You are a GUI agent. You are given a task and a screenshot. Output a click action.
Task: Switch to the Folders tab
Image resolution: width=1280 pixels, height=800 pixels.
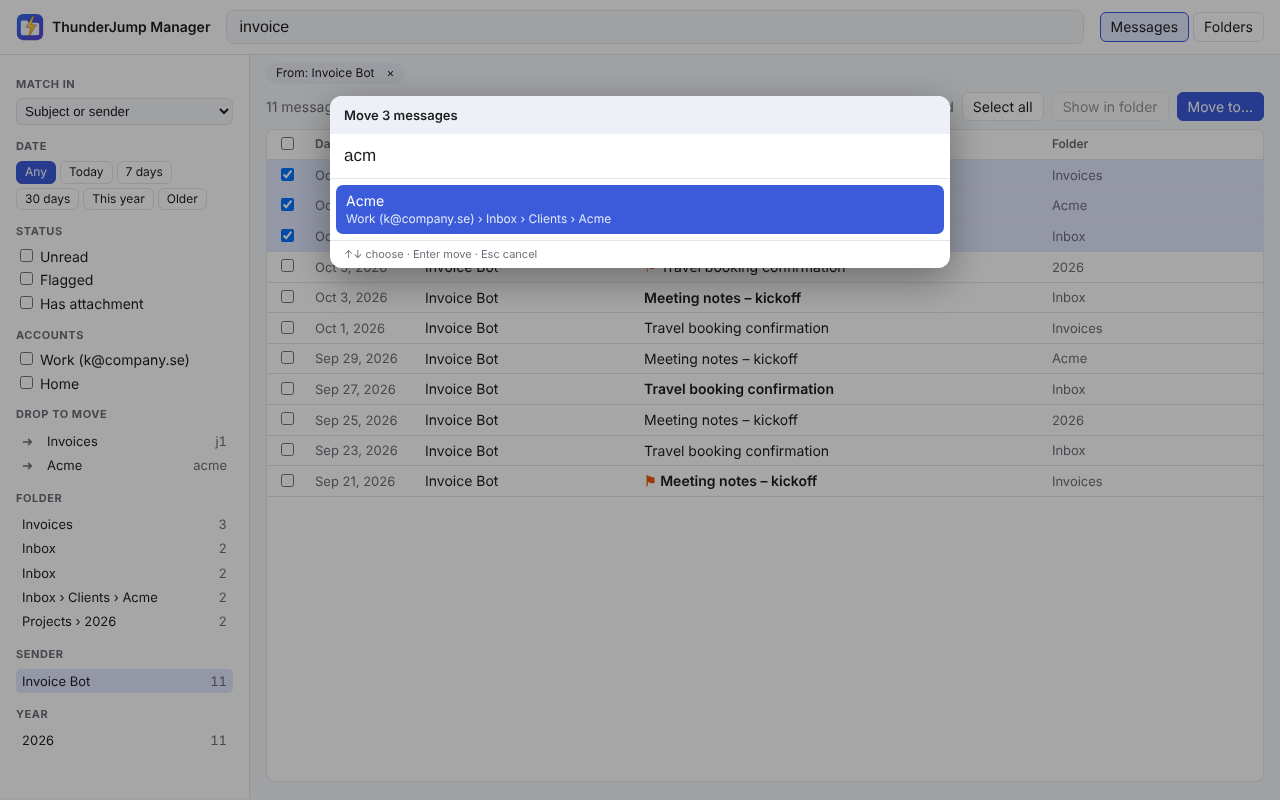click(x=1228, y=27)
